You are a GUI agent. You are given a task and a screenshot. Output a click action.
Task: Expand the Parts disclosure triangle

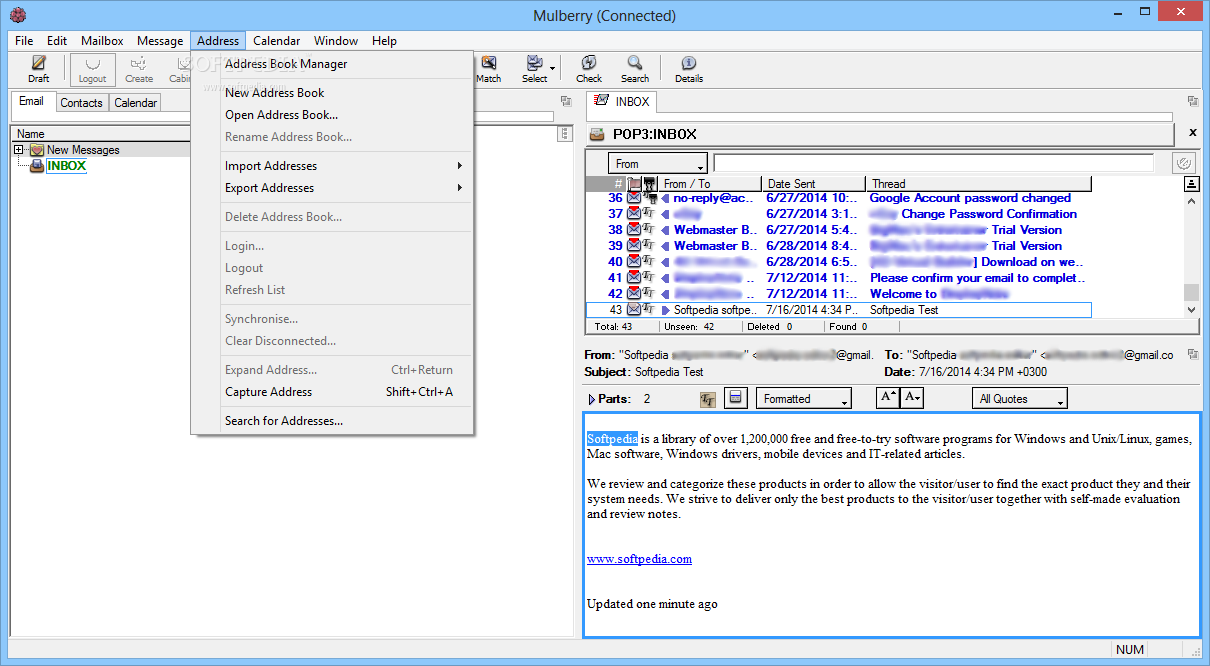(x=592, y=399)
